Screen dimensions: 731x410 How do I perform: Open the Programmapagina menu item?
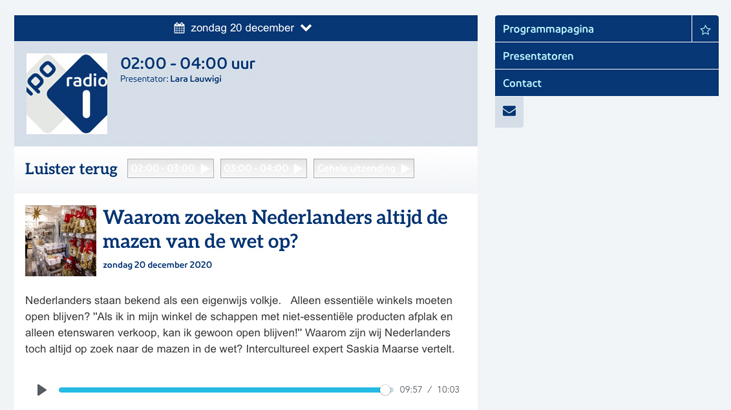point(593,29)
